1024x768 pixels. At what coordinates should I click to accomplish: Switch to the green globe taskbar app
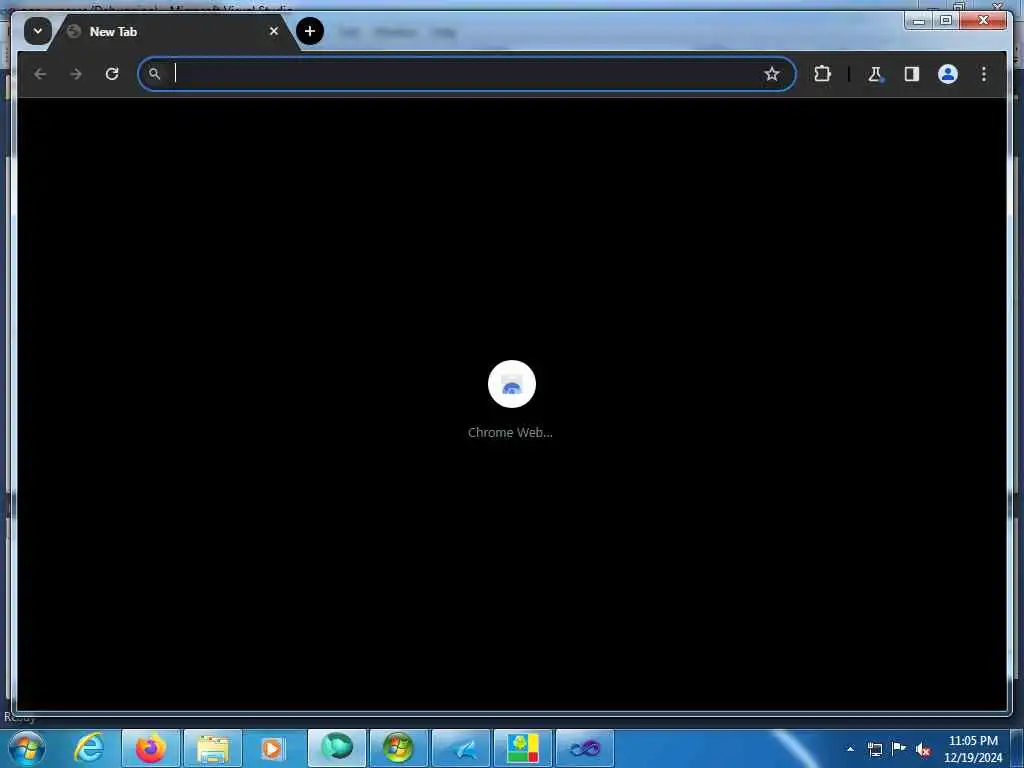(x=337, y=748)
